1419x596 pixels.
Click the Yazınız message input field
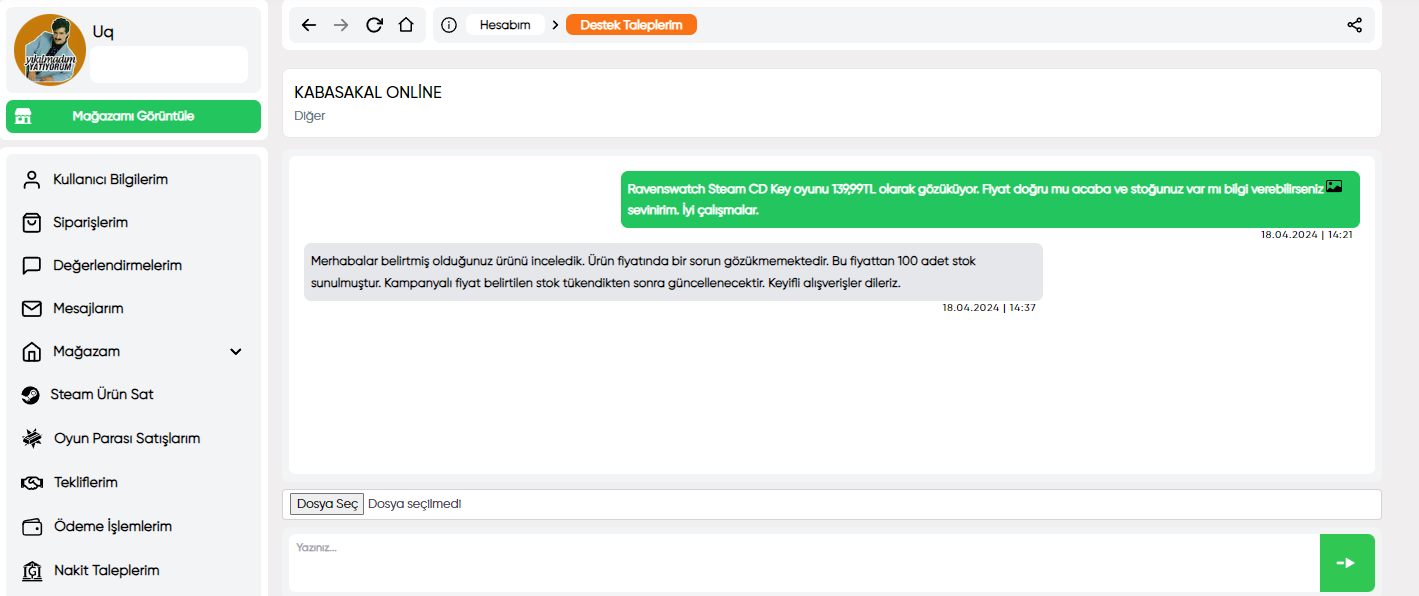click(804, 563)
